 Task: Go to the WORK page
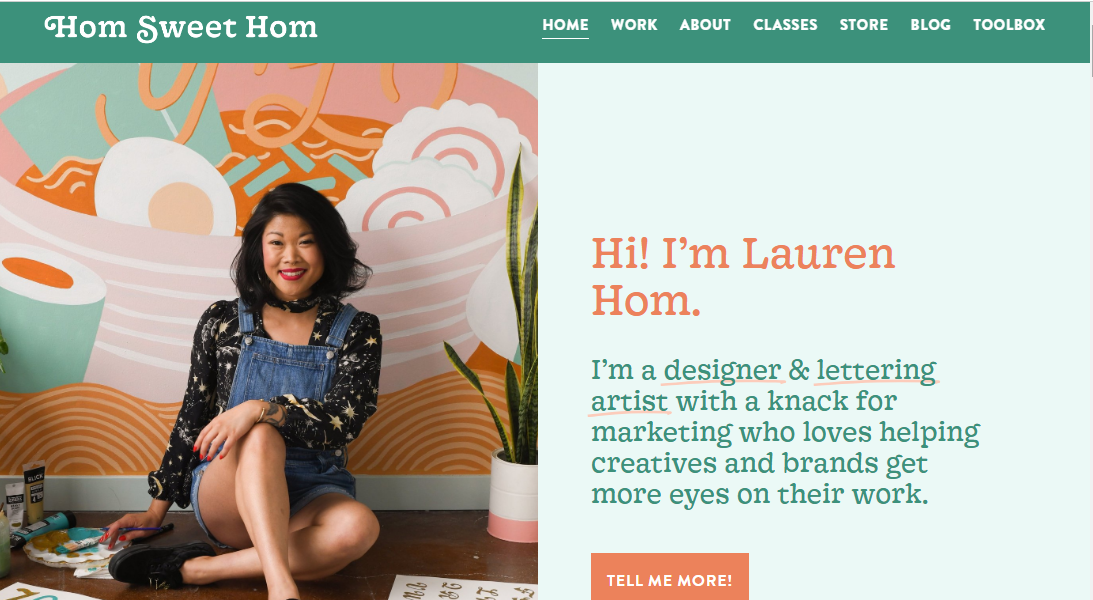coord(634,25)
